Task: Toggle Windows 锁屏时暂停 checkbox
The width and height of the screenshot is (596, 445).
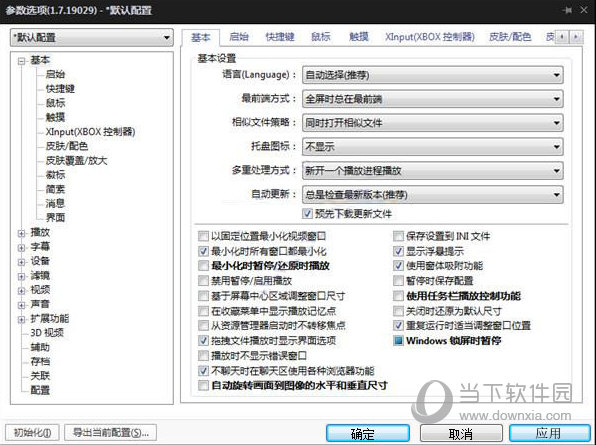Action: [398, 340]
